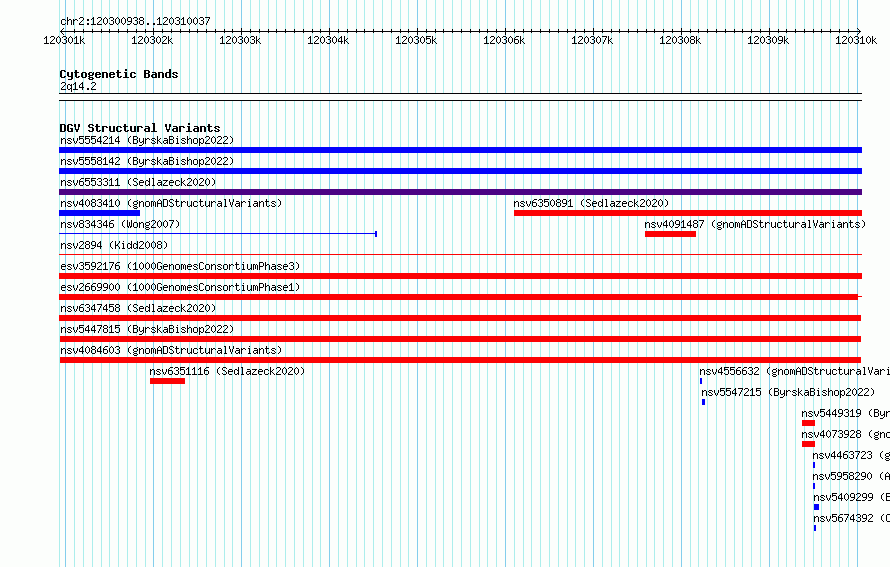Click the thin red line for nsv2894
890x567 pixels.
(x=460, y=254)
